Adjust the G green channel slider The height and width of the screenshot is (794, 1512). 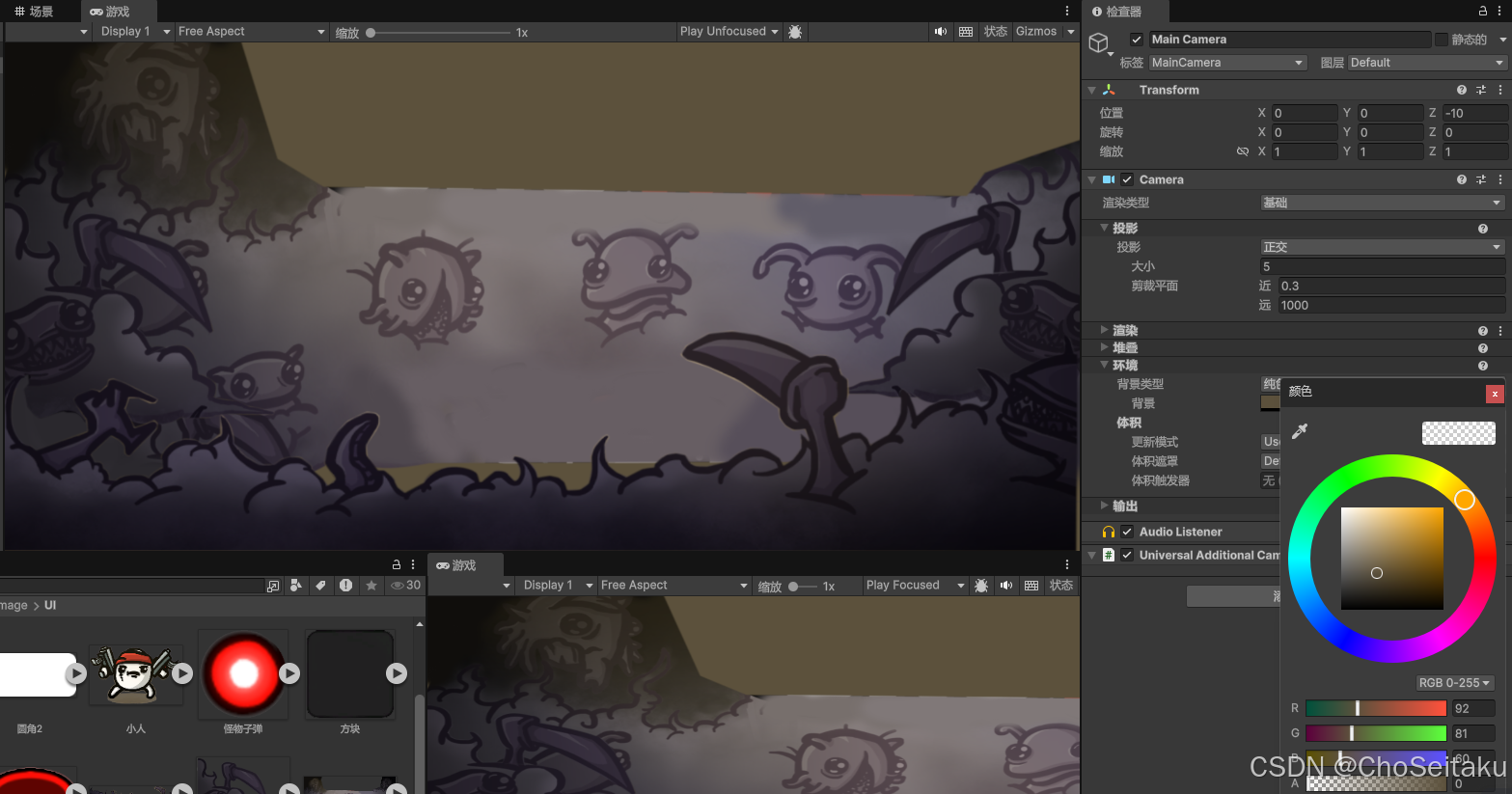[1376, 733]
